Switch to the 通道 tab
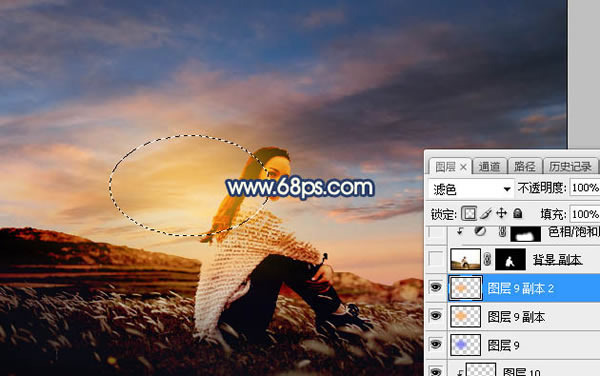This screenshot has height=376, width=600. point(489,166)
